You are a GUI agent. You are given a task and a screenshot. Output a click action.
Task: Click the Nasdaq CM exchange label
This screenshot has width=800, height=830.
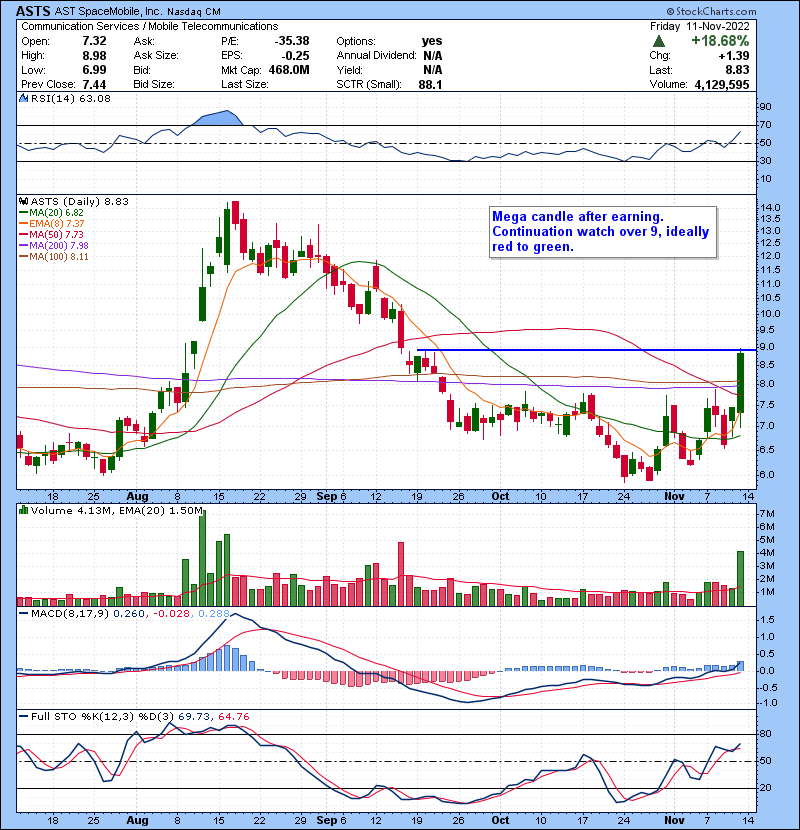194,12
